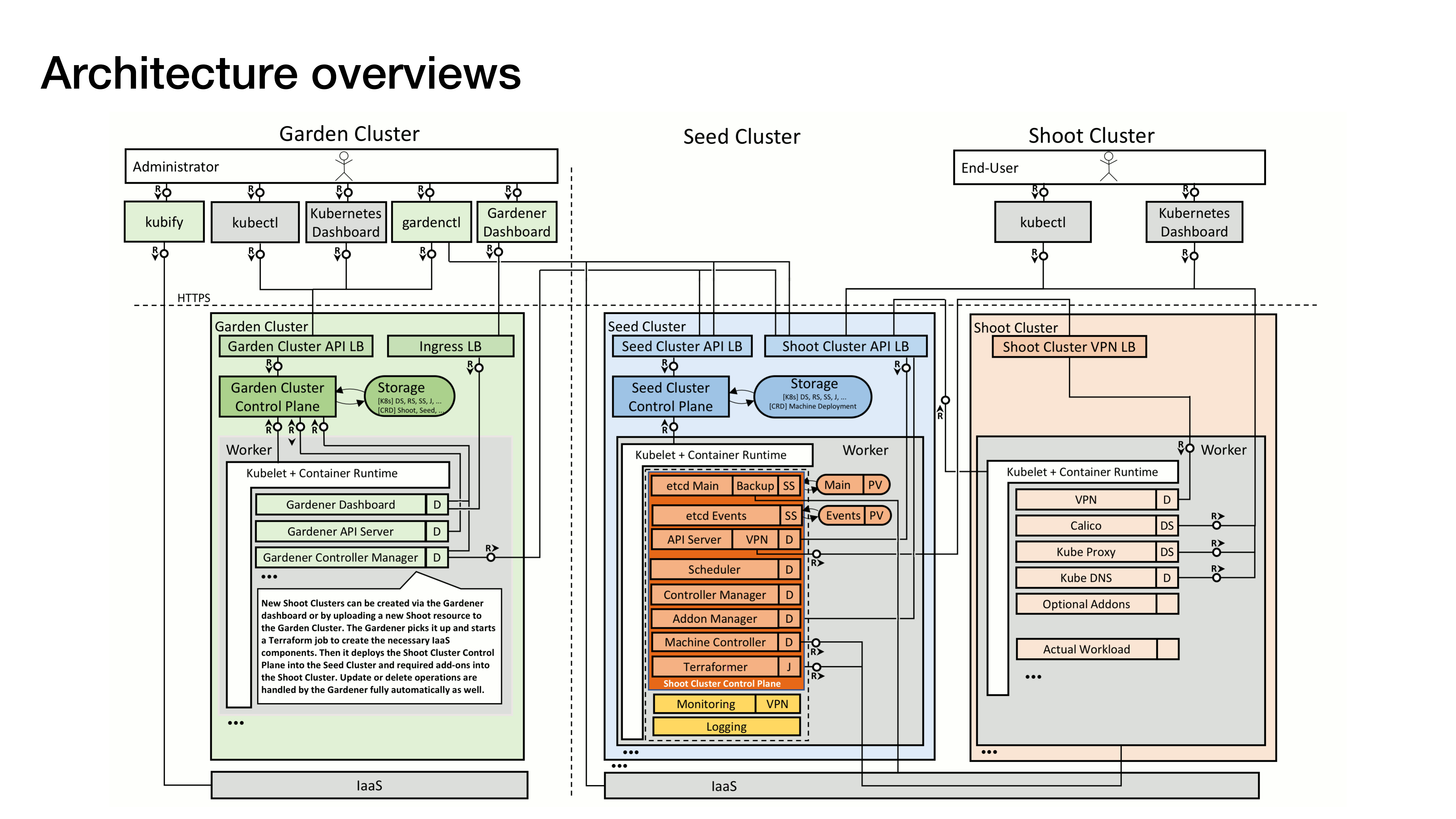Select the gardenctl CLI box
Screen dimensions: 1456x819
coord(431,222)
